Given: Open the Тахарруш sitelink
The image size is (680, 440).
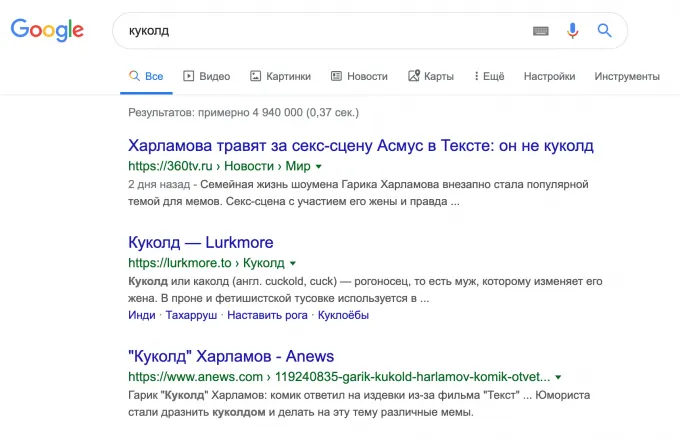Looking at the screenshot, I should click(x=191, y=315).
